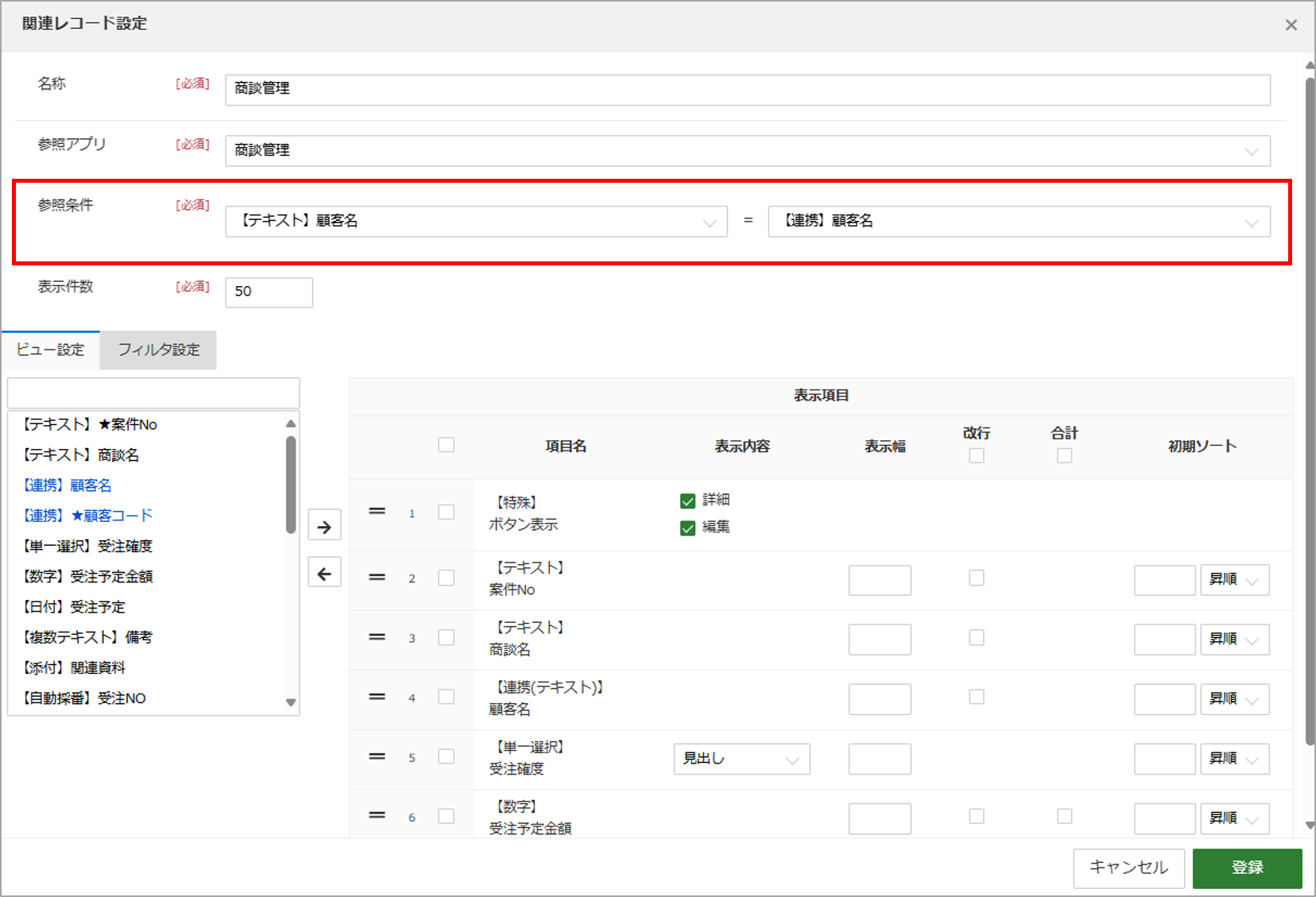Toggle the 合計 header checkbox

[1065, 455]
